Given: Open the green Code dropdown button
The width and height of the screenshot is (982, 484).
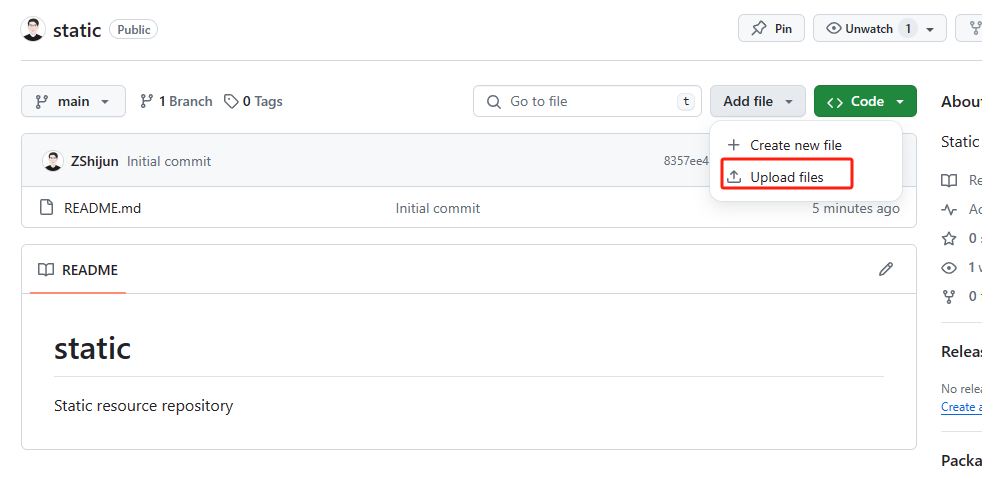Looking at the screenshot, I should (865, 101).
